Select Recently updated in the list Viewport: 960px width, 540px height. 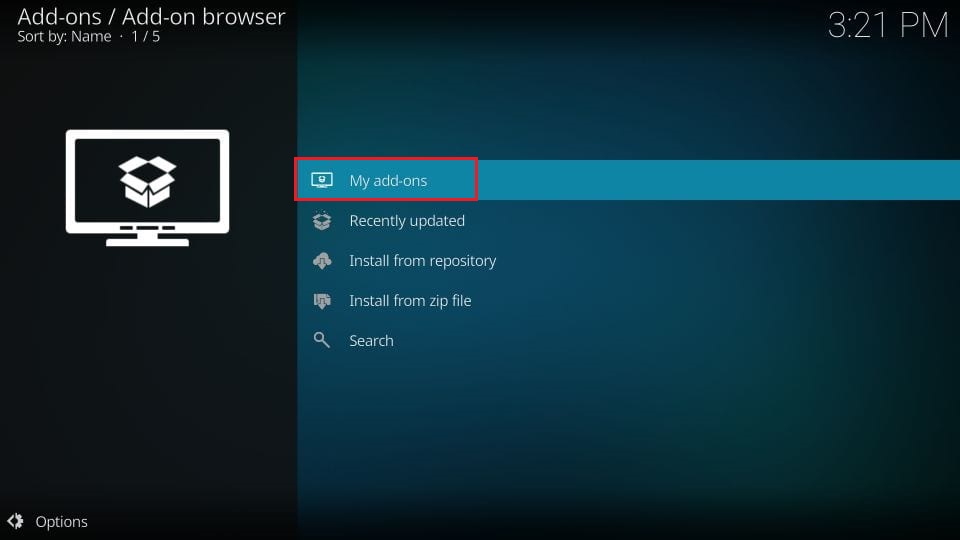coord(628,220)
